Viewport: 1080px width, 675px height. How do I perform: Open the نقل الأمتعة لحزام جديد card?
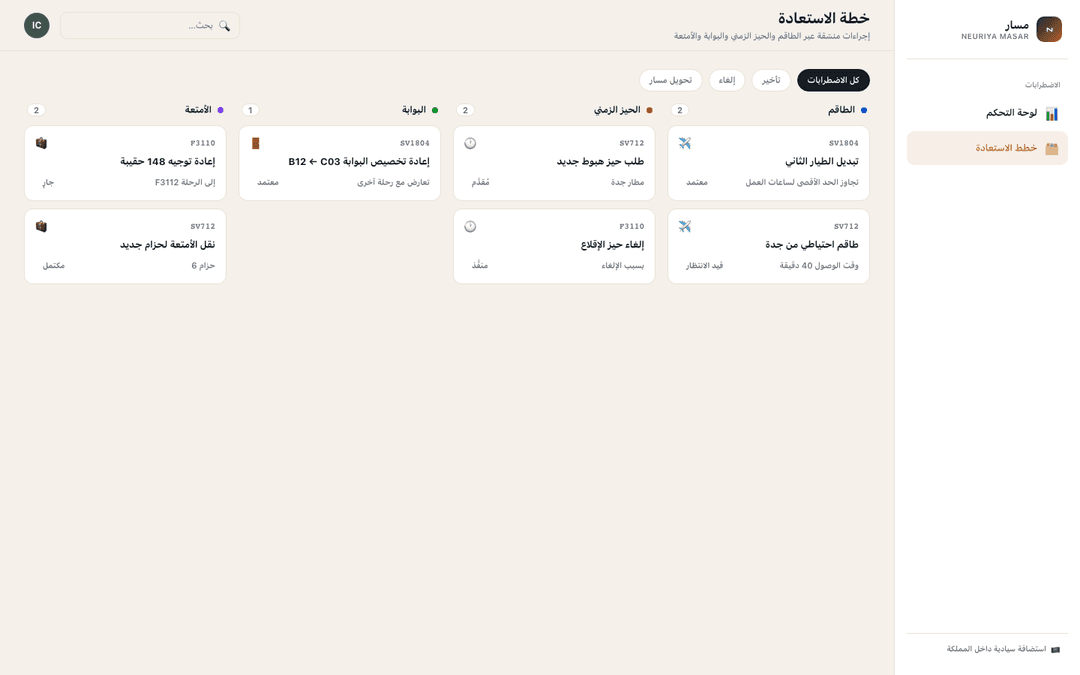click(x=125, y=247)
